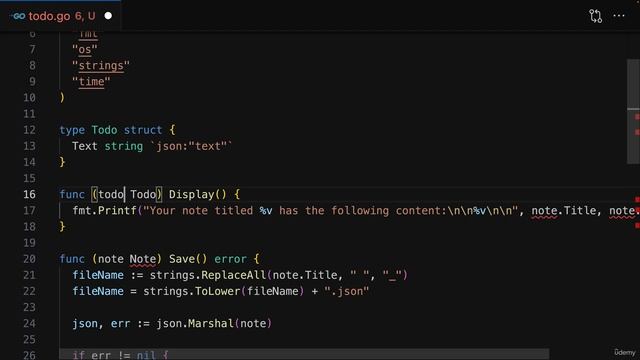Click the struct keyword on line 12
Viewport: 640px width, 360px height.
[x=143, y=130]
